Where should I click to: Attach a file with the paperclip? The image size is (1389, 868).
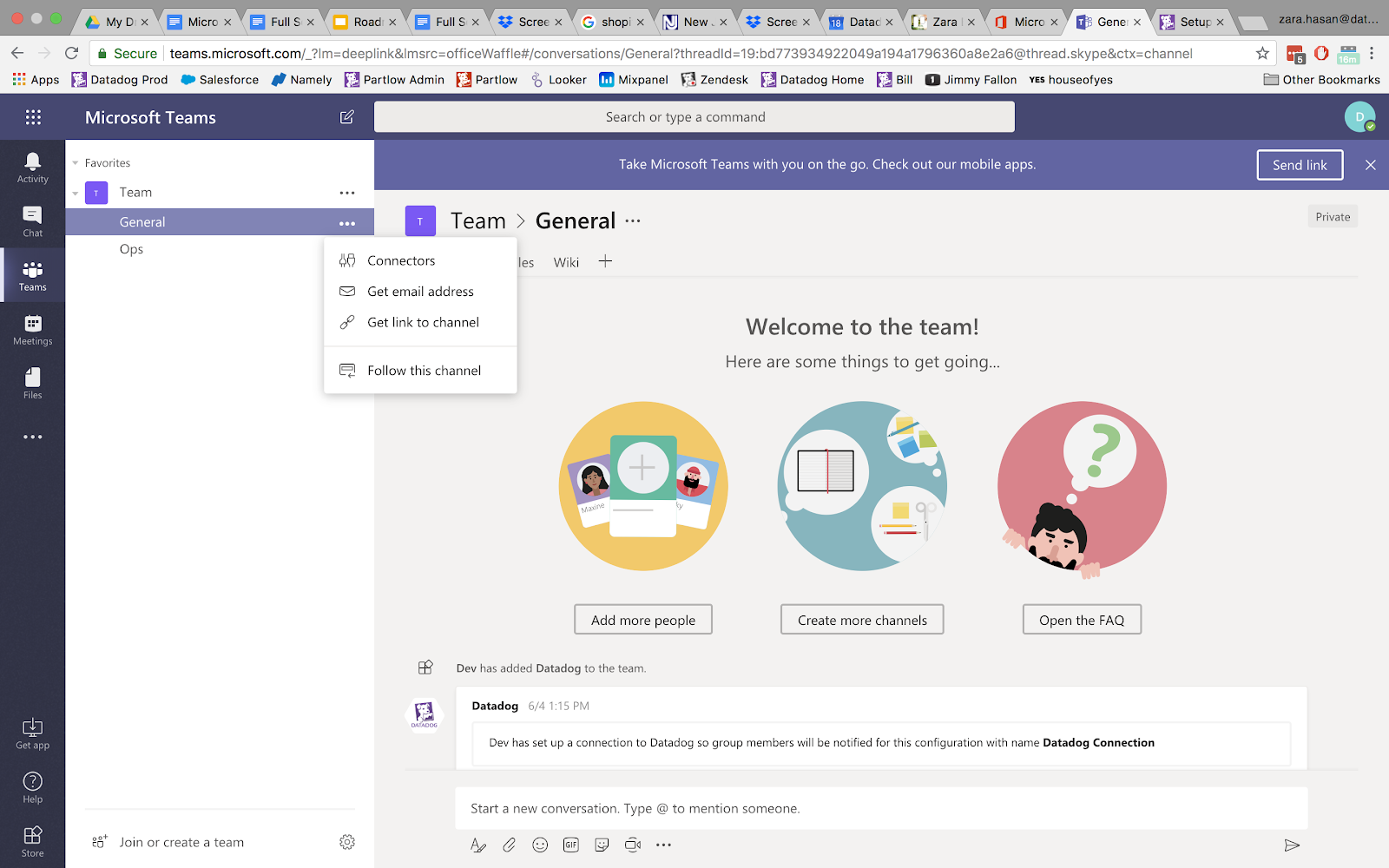[510, 845]
